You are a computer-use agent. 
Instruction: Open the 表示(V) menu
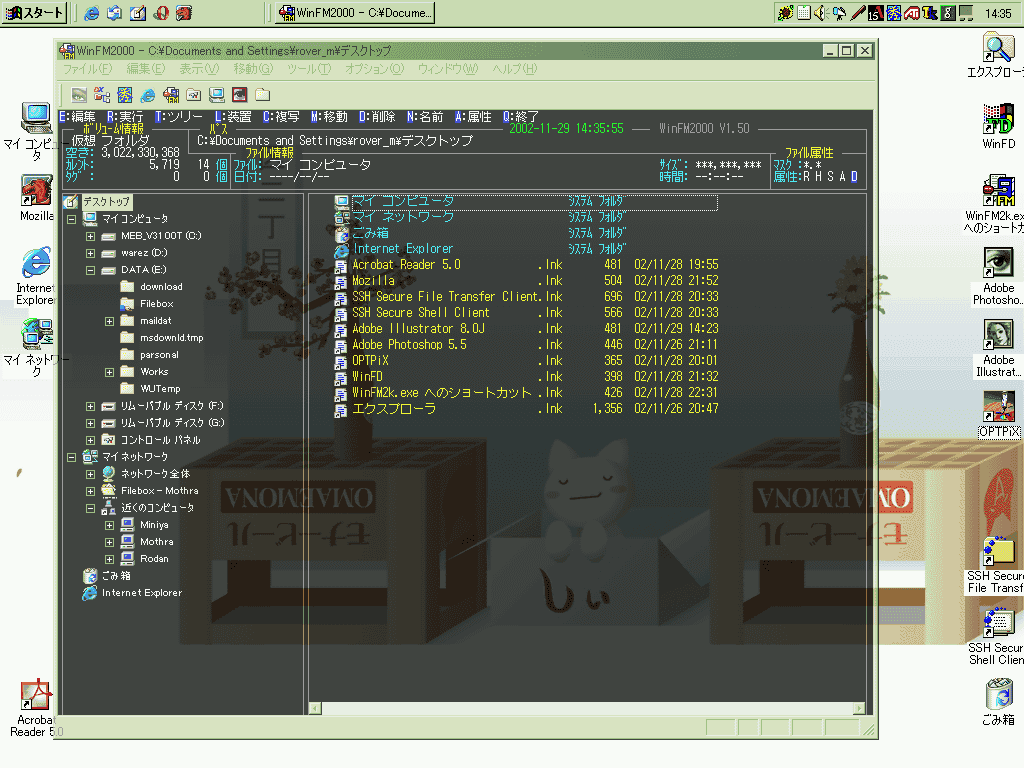(x=199, y=69)
